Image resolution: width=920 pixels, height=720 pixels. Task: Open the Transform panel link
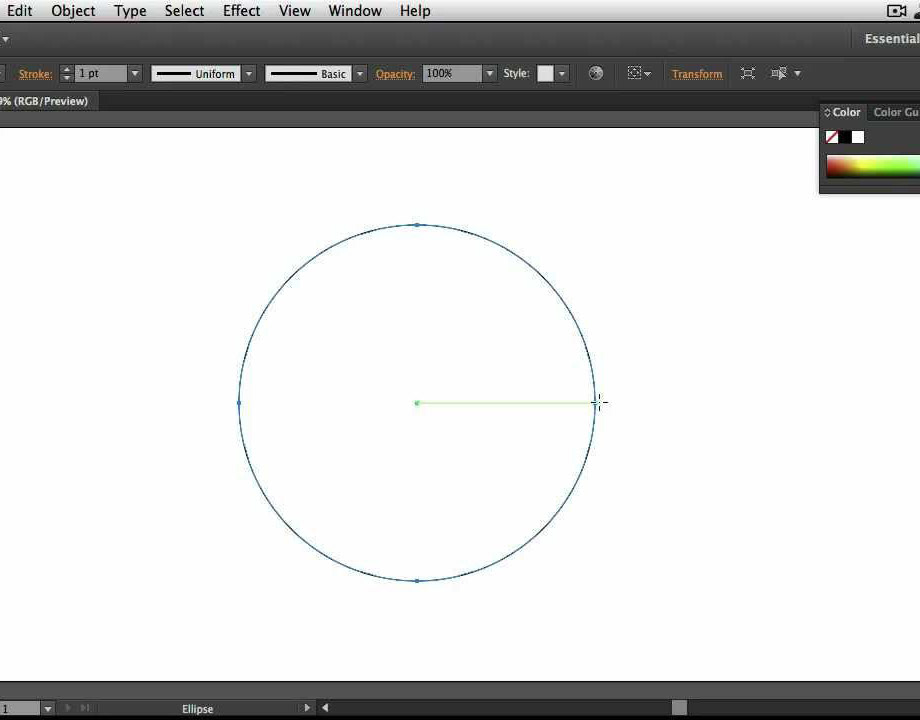[x=697, y=74]
